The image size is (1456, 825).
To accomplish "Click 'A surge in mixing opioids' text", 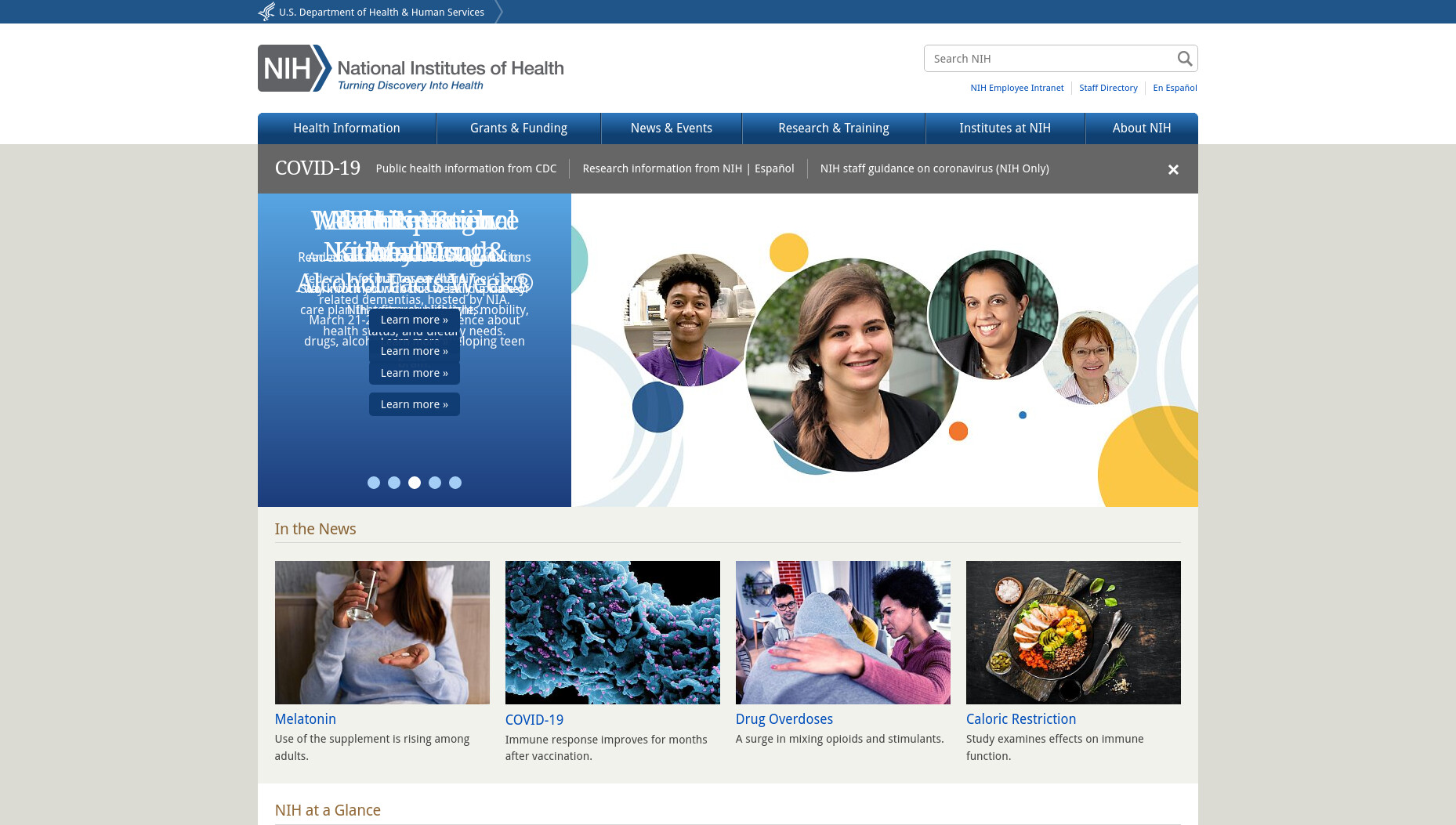I will tap(840, 739).
